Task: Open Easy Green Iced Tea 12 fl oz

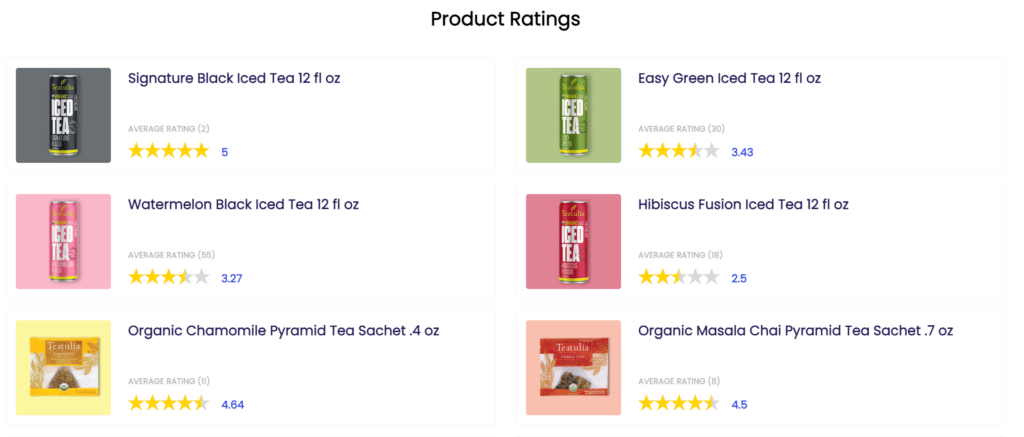Action: coord(729,78)
